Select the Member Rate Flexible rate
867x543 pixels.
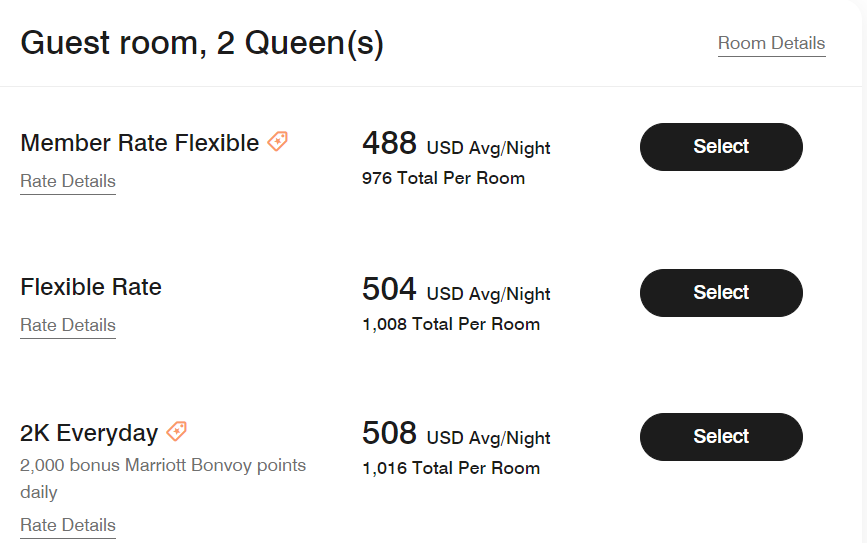coord(720,147)
